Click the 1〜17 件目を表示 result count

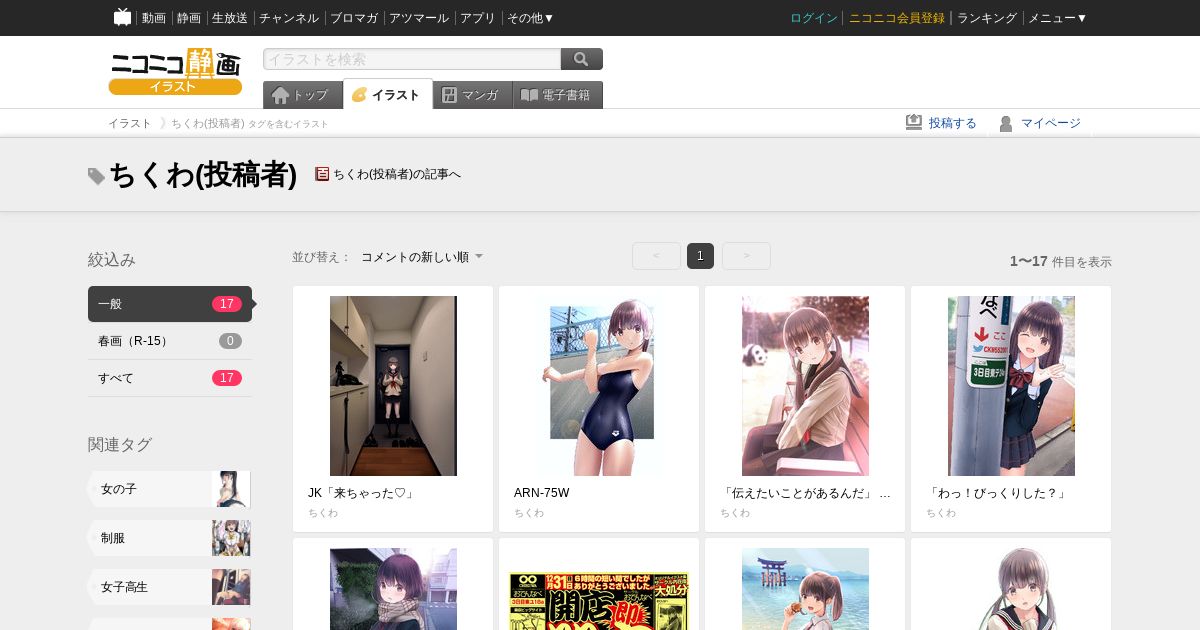point(1060,261)
